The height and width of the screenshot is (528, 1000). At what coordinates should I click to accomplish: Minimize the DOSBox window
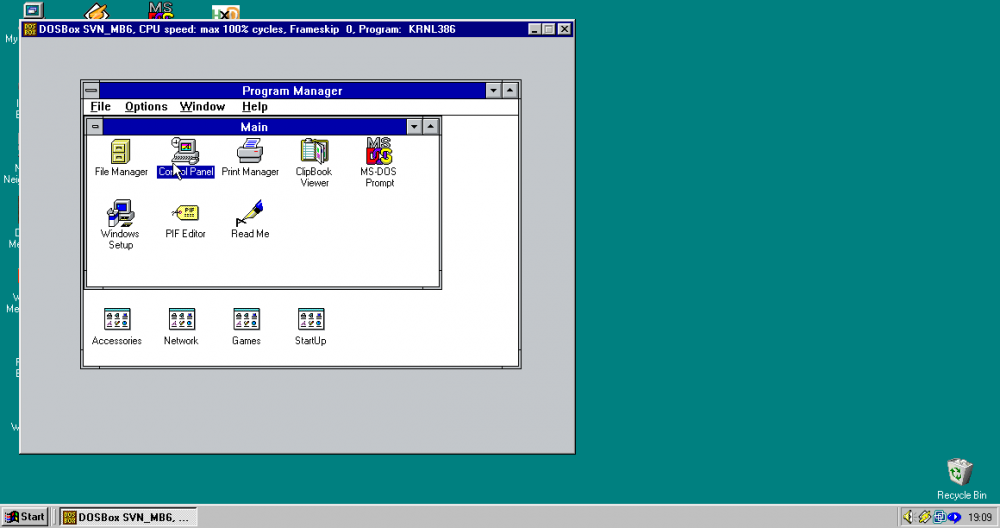tap(535, 29)
